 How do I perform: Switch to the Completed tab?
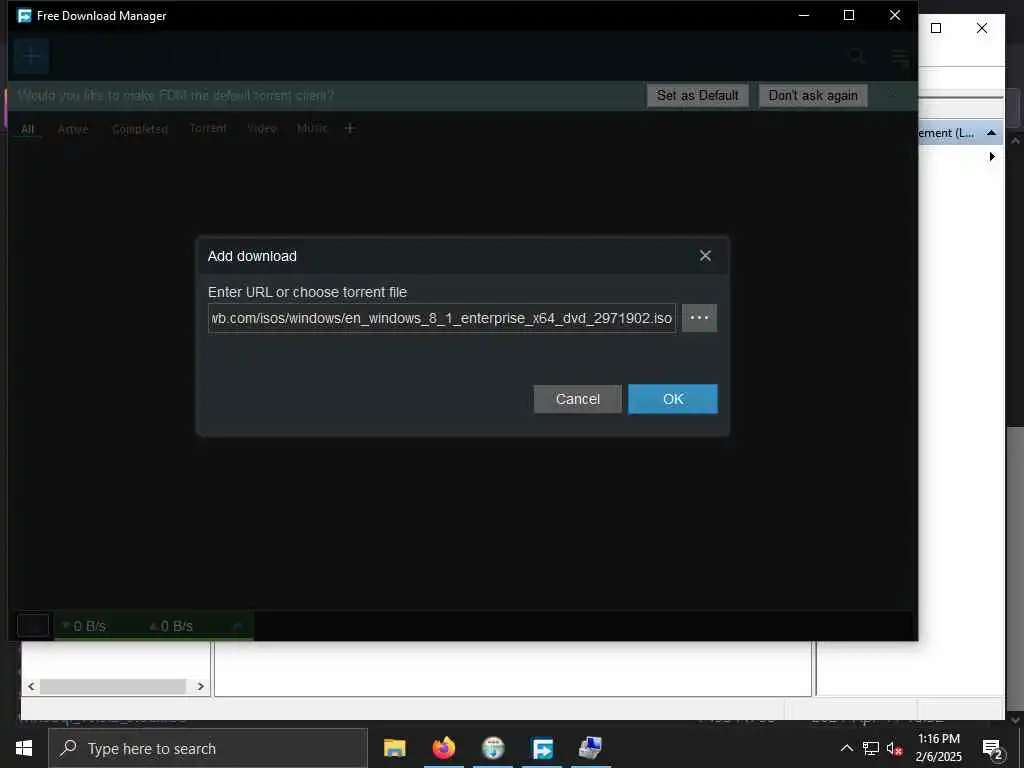coord(140,129)
